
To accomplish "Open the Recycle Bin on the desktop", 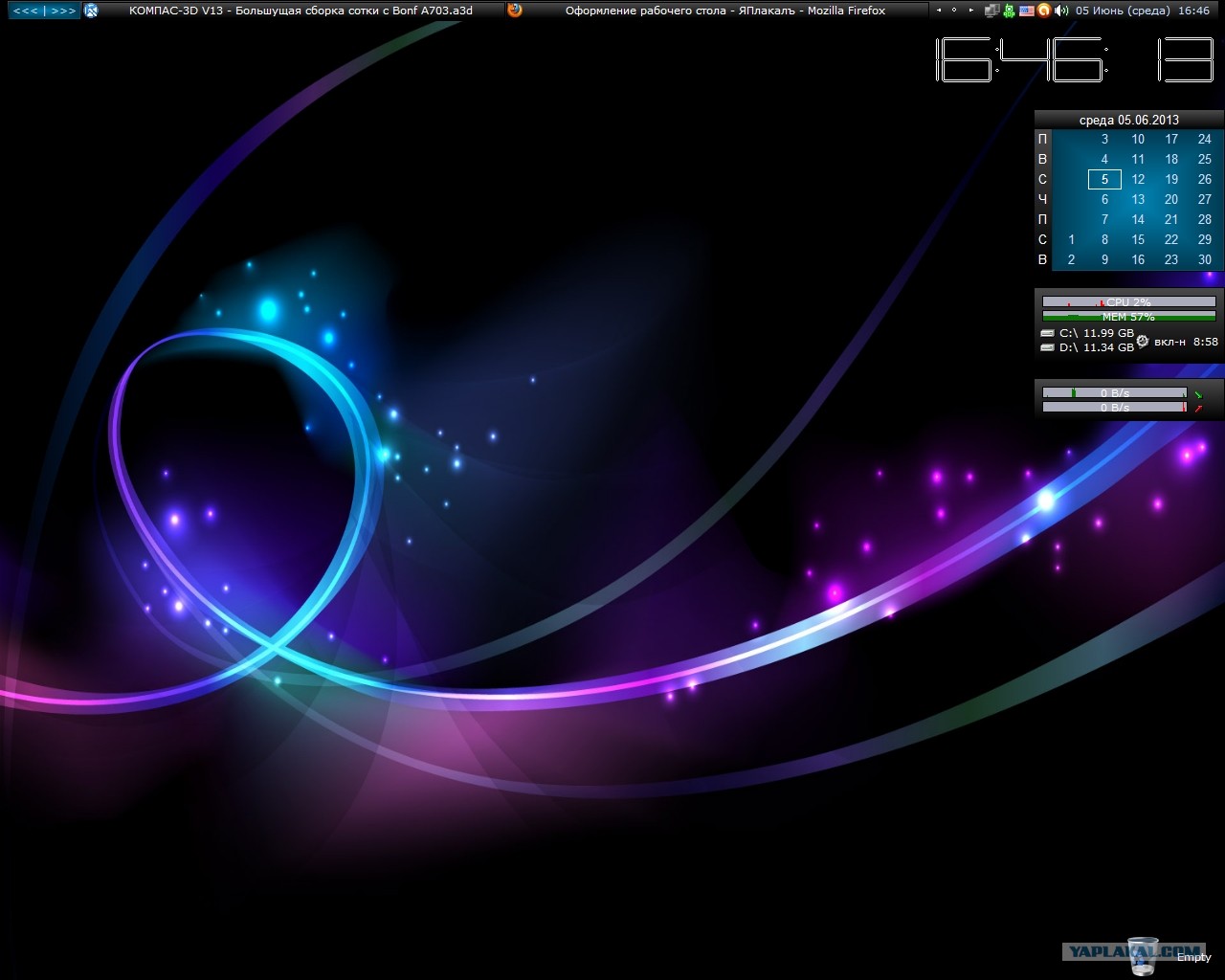I will pyautogui.click(x=1143, y=954).
